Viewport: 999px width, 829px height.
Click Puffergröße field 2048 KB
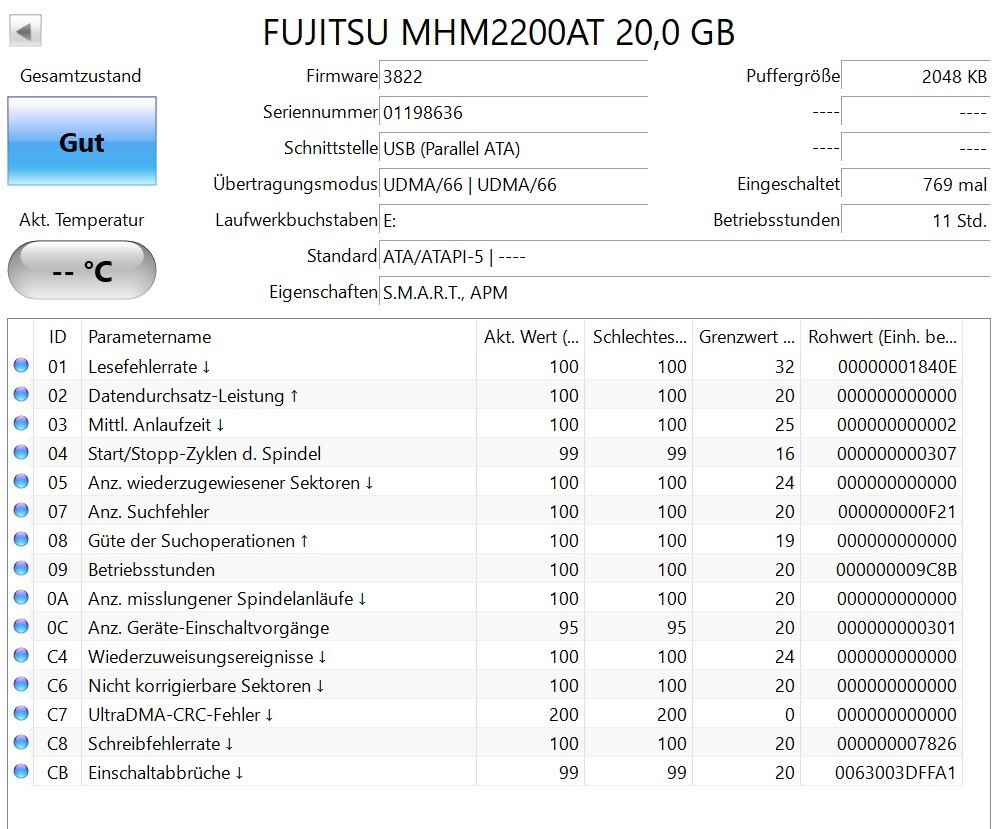(x=916, y=76)
